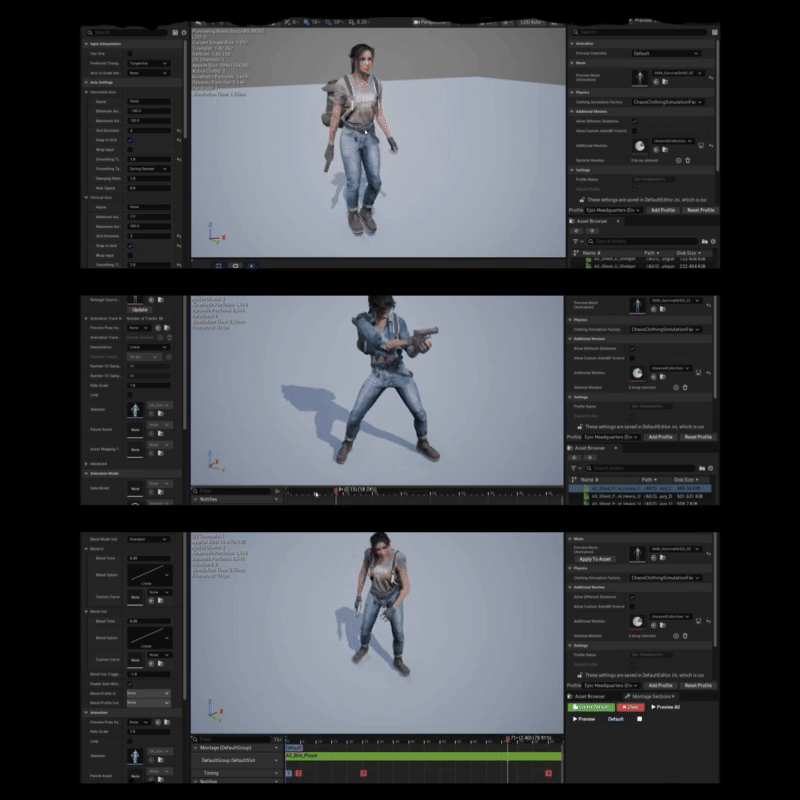Viewport: 800px width, 800px height.
Task: Expand Advanced section in Sequence editor details
Action: click(x=86, y=464)
